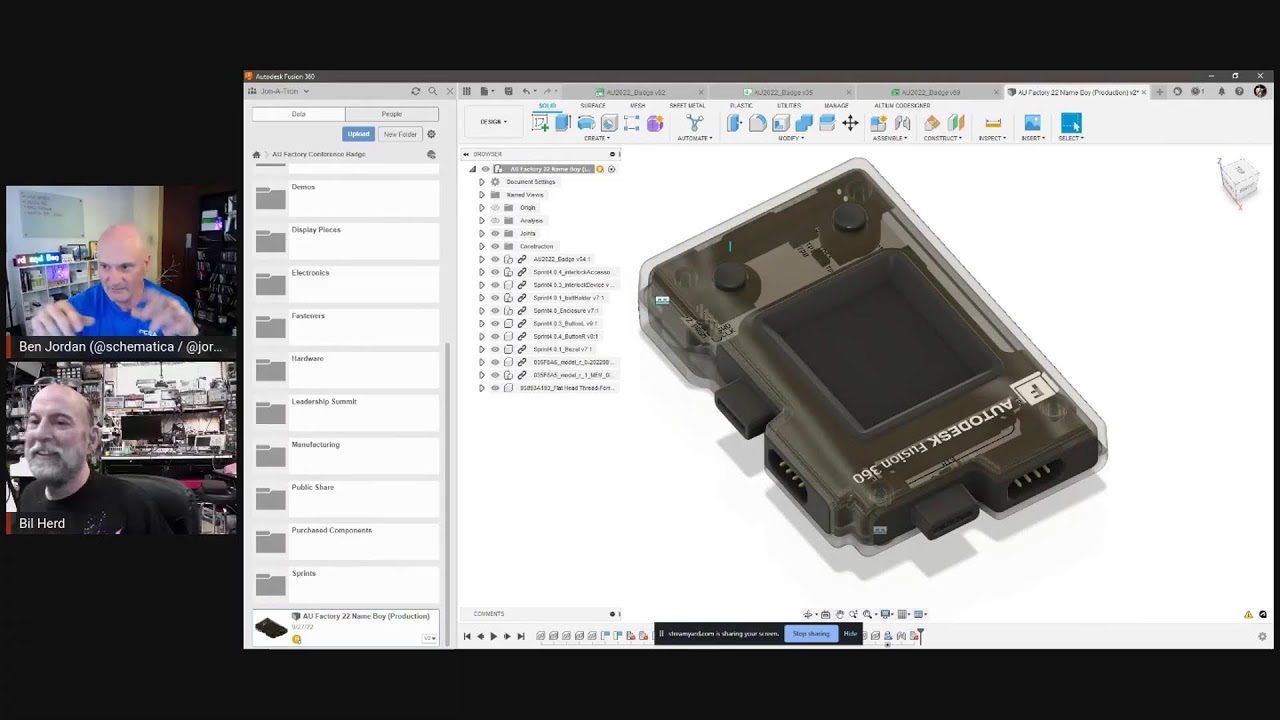This screenshot has width=1280, height=720.
Task: Switch to the Mesh ribbon tab
Action: tap(638, 105)
